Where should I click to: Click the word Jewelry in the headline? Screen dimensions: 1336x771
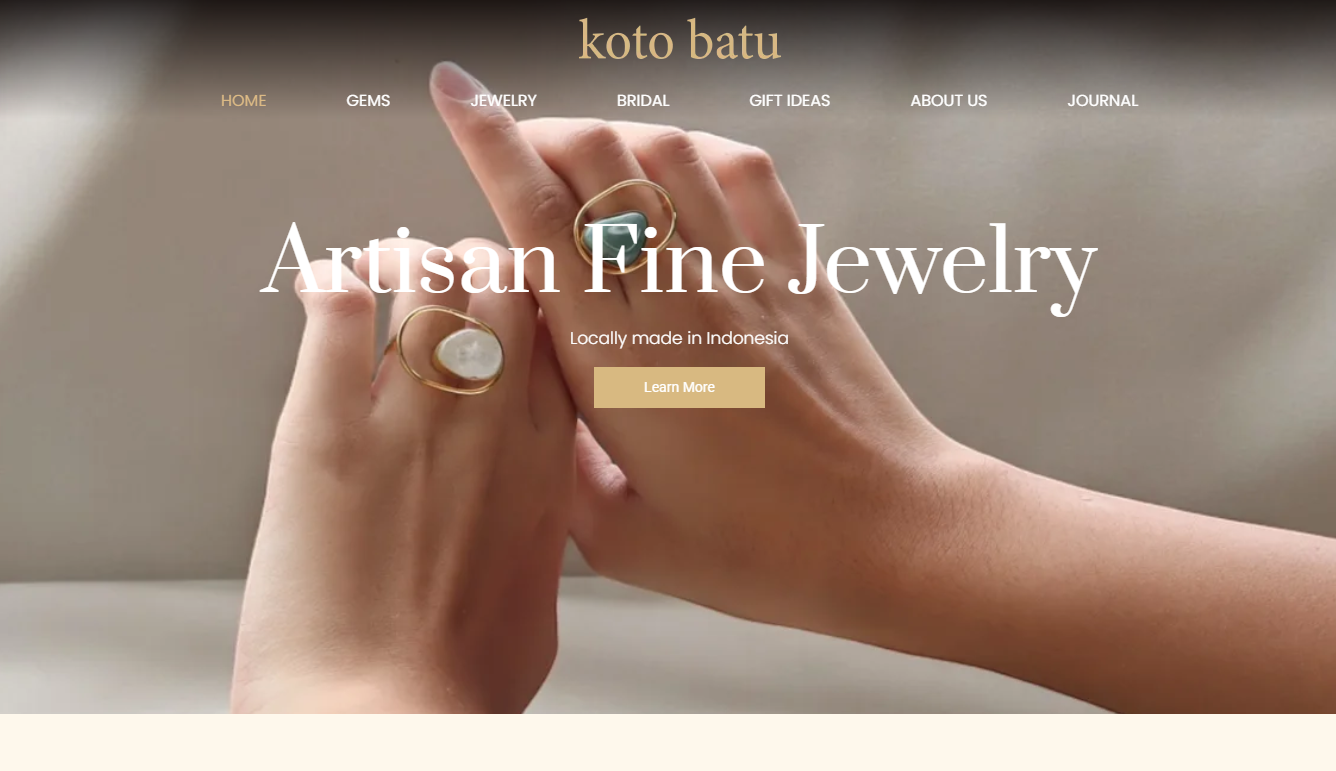[942, 264]
